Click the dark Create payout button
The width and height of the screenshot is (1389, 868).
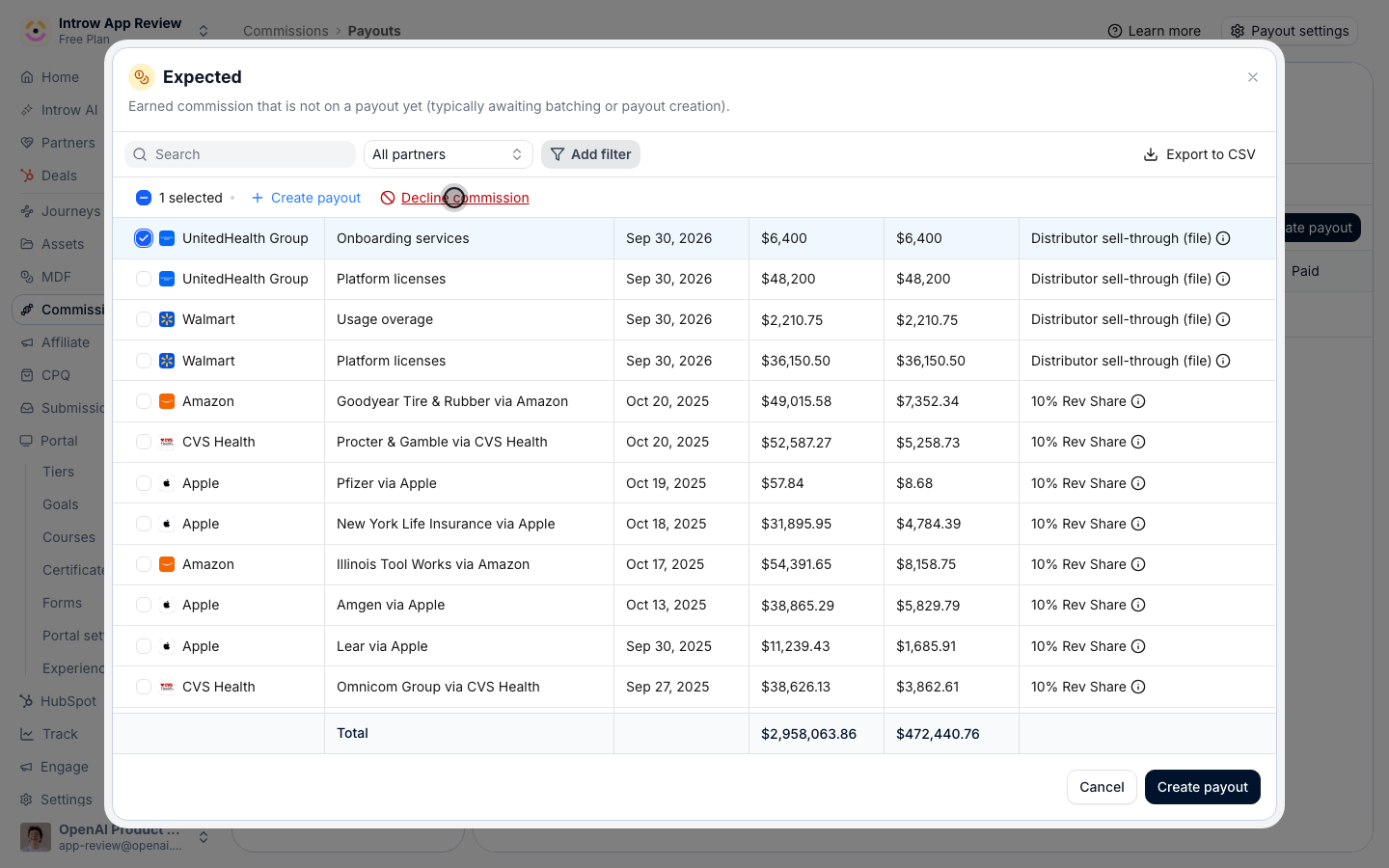(x=1202, y=787)
